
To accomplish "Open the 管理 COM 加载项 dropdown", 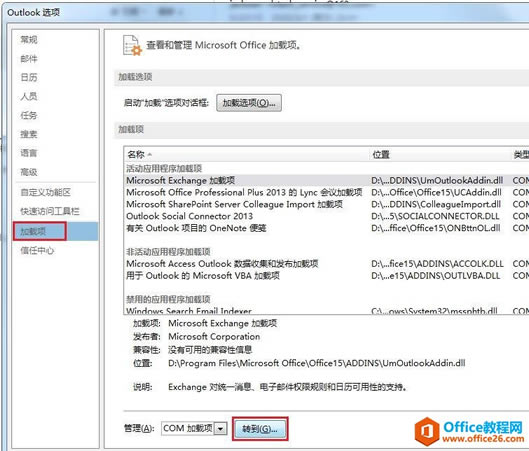I will pyautogui.click(x=221, y=428).
